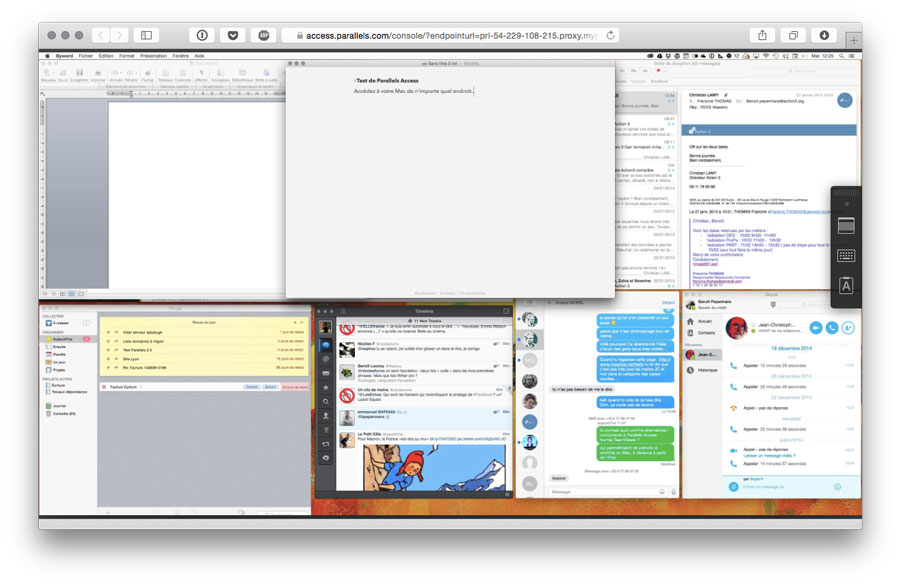Click the Enregistrer save icon in Word
This screenshot has width=900, height=584.
point(79,74)
